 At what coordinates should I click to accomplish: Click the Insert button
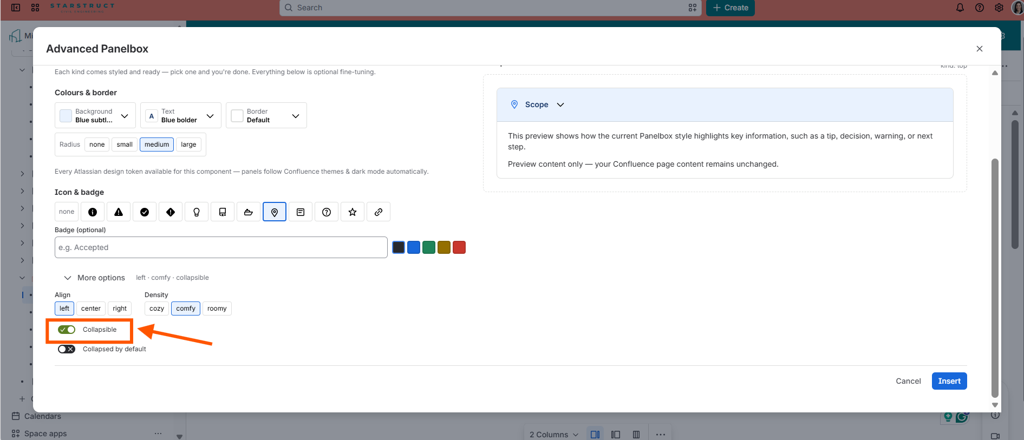click(949, 381)
